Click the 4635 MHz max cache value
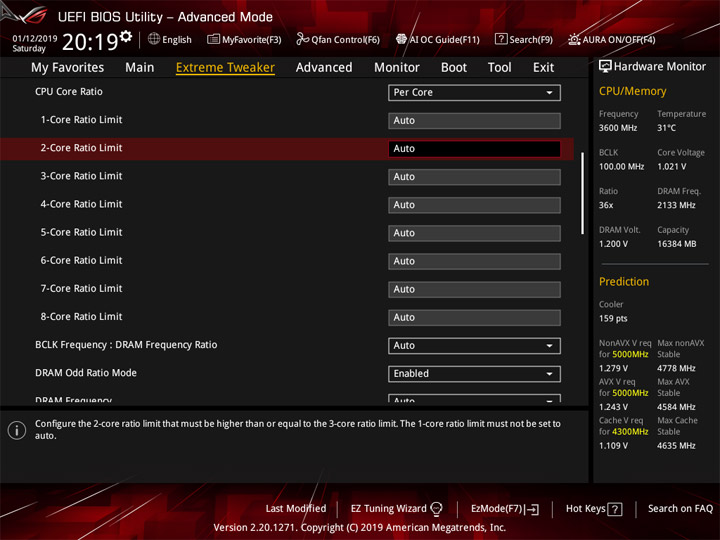This screenshot has width=720, height=540. (x=676, y=445)
